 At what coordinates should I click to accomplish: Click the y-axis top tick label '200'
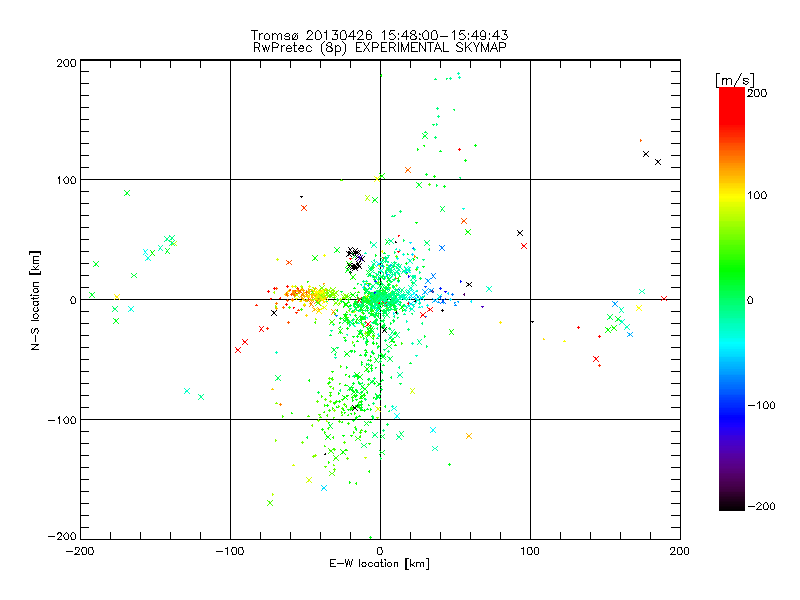(66, 63)
